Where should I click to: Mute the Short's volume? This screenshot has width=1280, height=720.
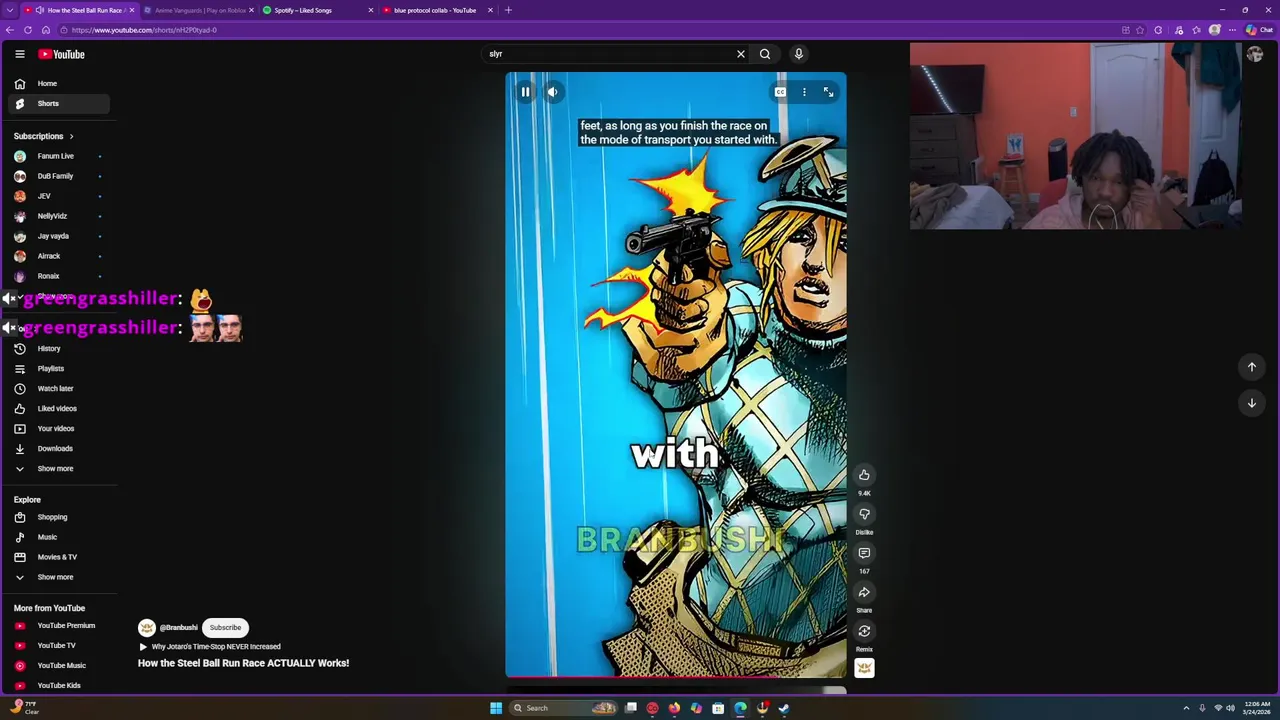tap(552, 92)
